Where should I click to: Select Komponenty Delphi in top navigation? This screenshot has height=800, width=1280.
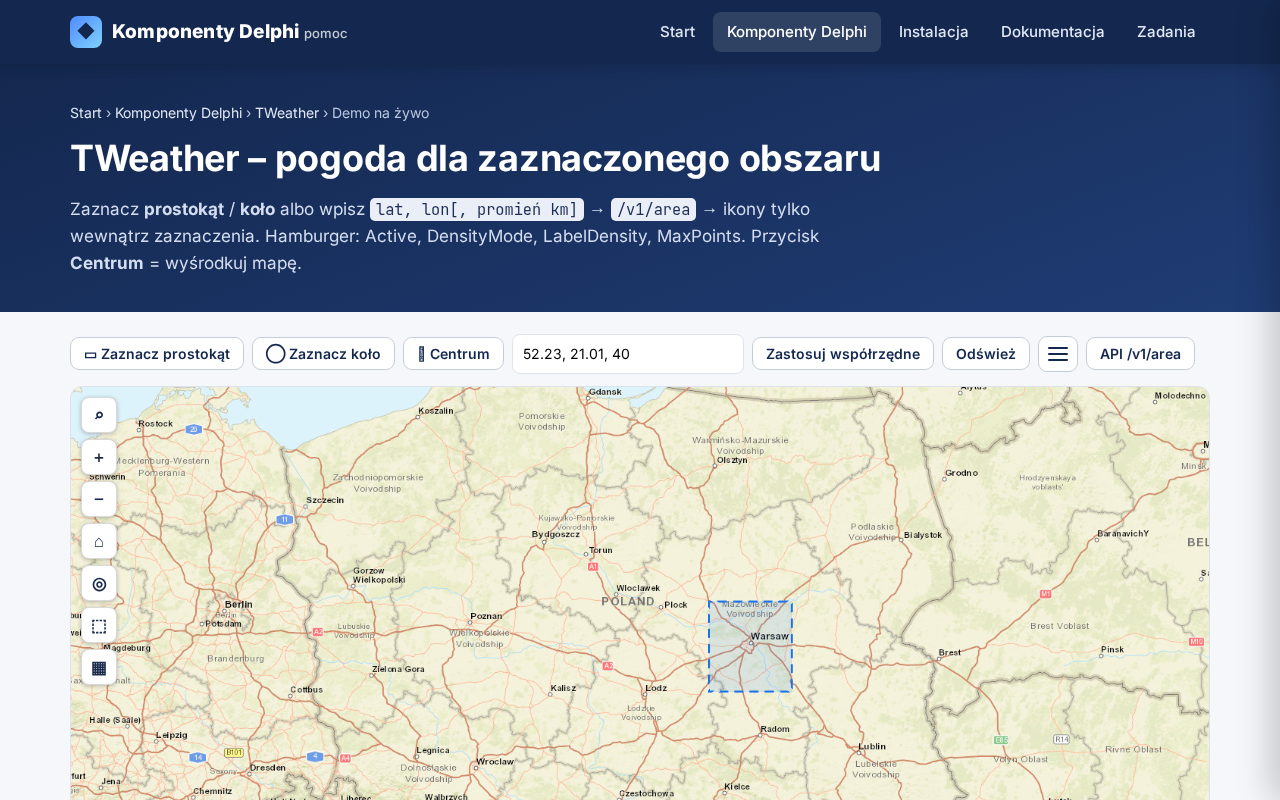[797, 32]
